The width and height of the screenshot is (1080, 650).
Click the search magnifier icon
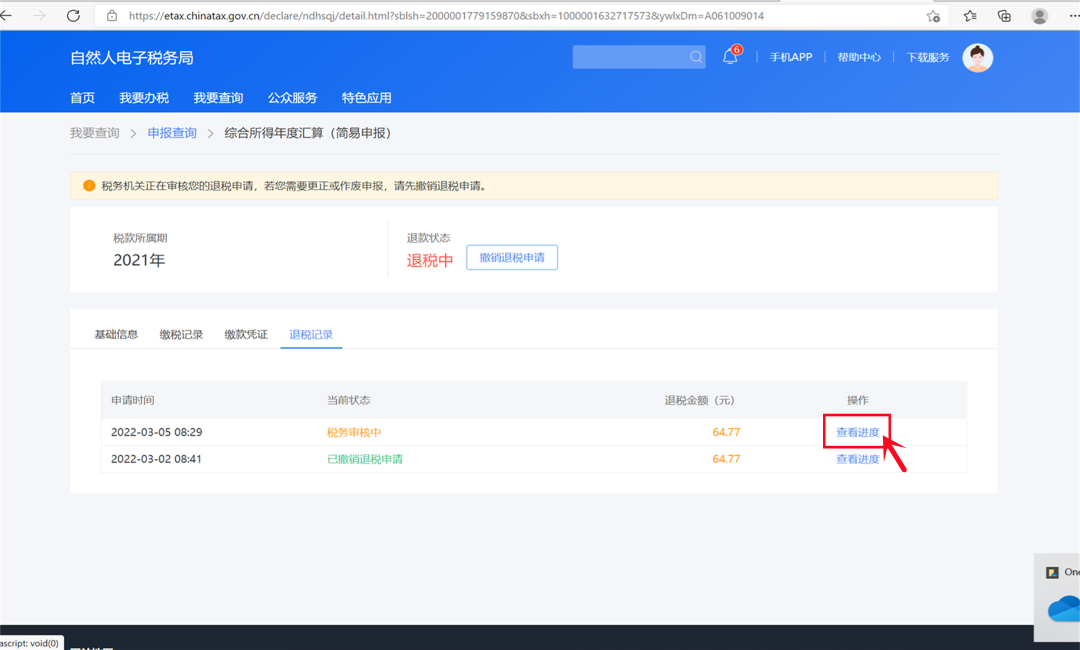[696, 57]
